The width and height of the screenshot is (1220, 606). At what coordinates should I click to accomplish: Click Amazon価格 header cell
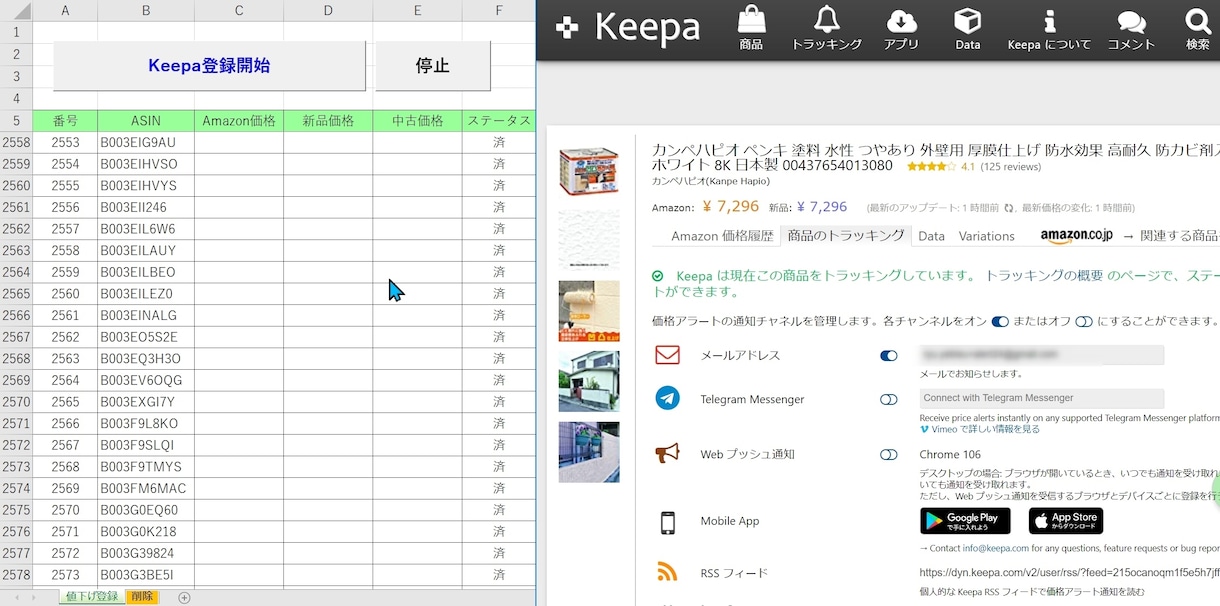[239, 121]
